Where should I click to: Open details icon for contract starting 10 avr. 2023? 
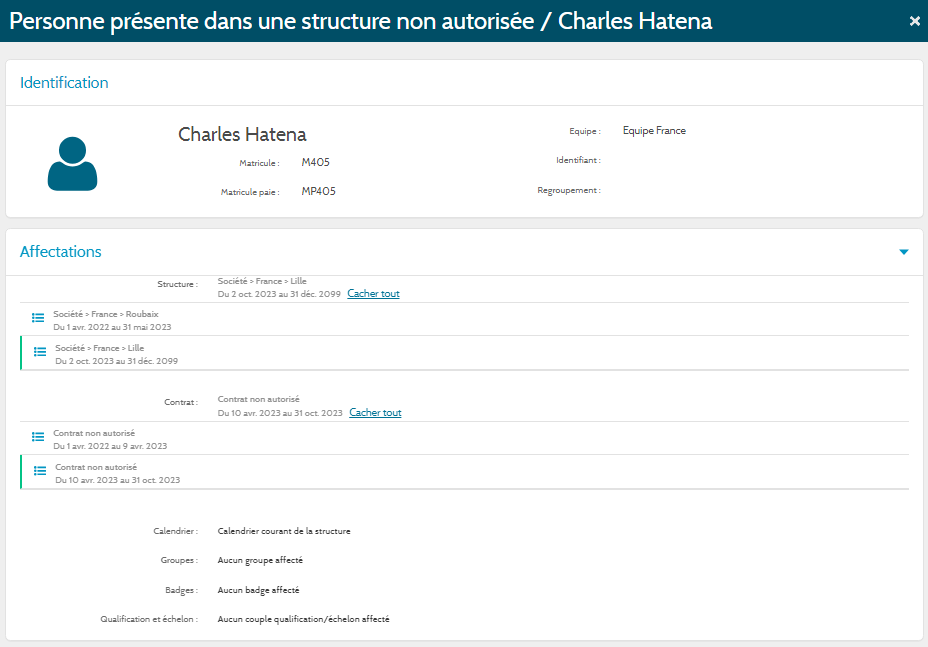click(x=40, y=470)
